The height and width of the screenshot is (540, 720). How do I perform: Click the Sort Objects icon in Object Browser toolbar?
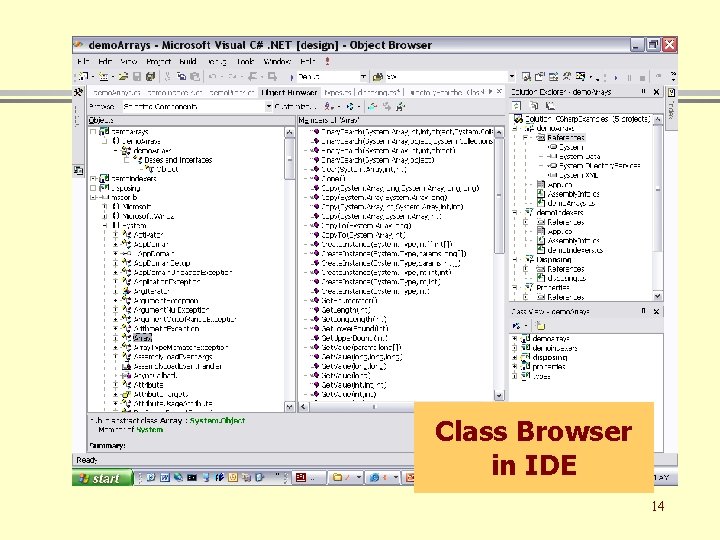[x=329, y=107]
